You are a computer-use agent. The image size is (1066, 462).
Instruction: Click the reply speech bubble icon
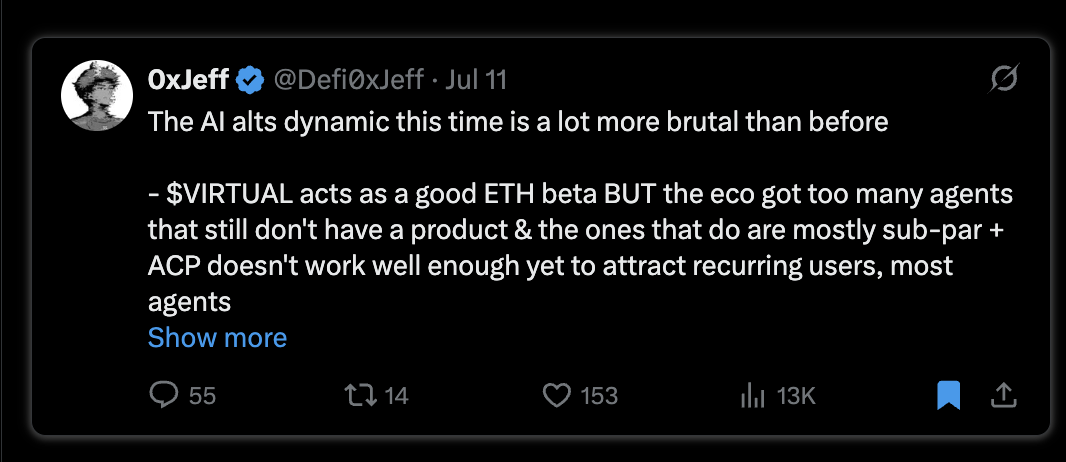[x=163, y=395]
